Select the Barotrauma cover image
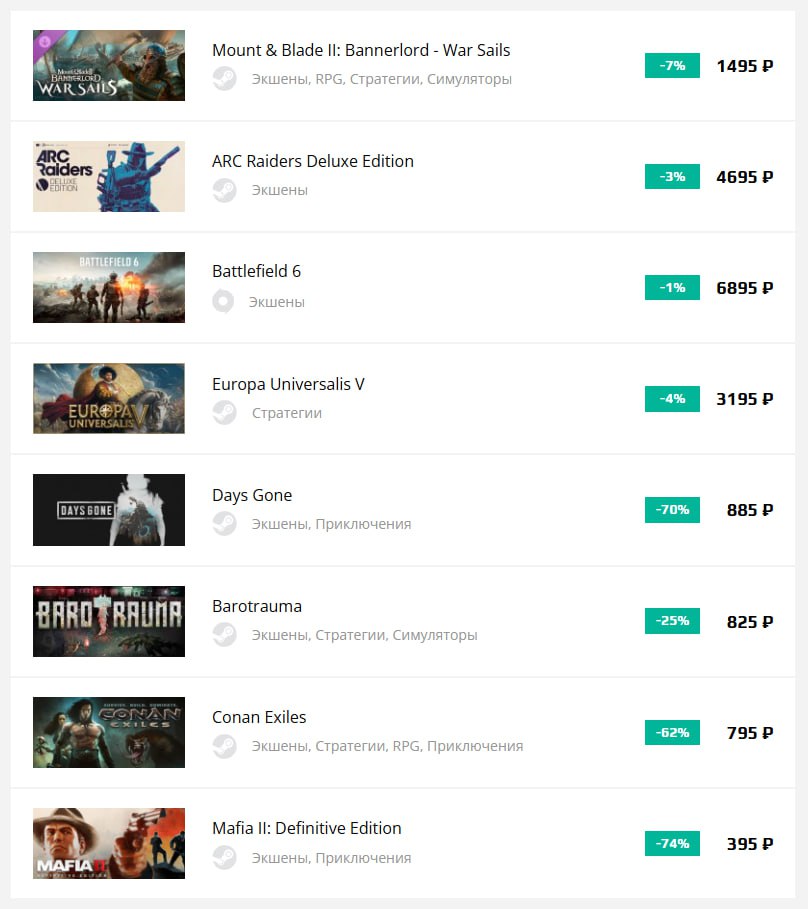808x909 pixels. coord(109,621)
